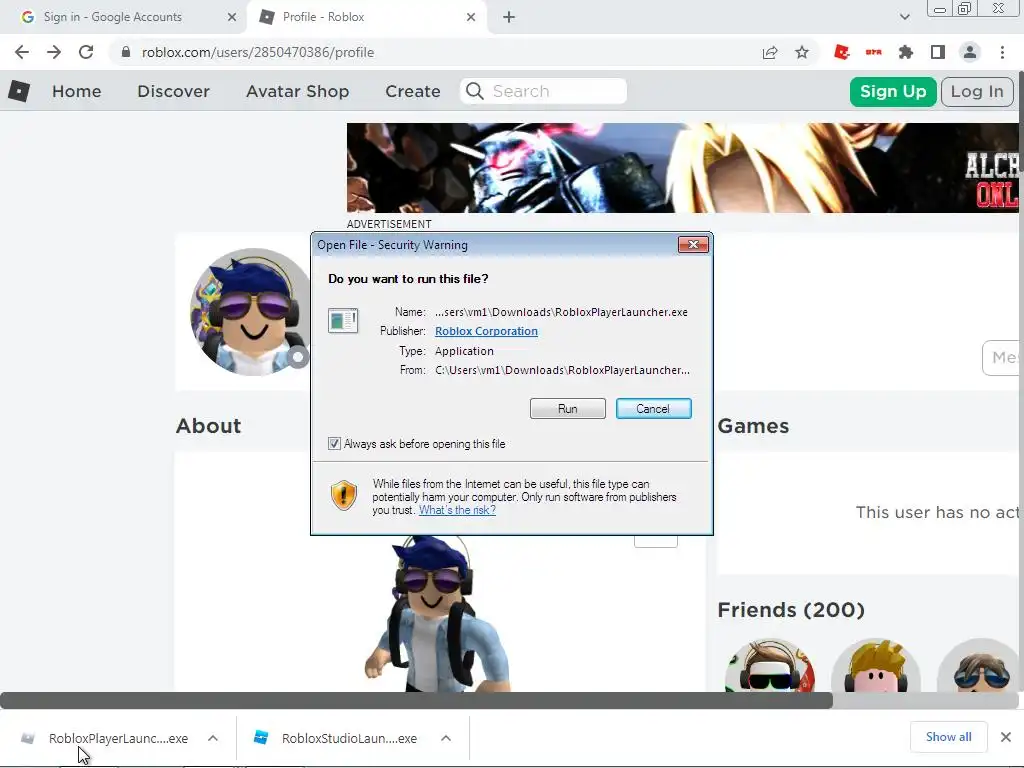The image size is (1024, 768).
Task: Open the Chrome three-dot menu
Action: pos(1002,52)
